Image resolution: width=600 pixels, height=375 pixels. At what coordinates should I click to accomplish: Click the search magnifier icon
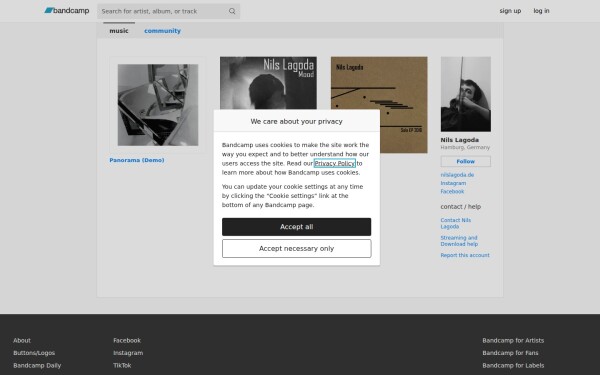(232, 11)
